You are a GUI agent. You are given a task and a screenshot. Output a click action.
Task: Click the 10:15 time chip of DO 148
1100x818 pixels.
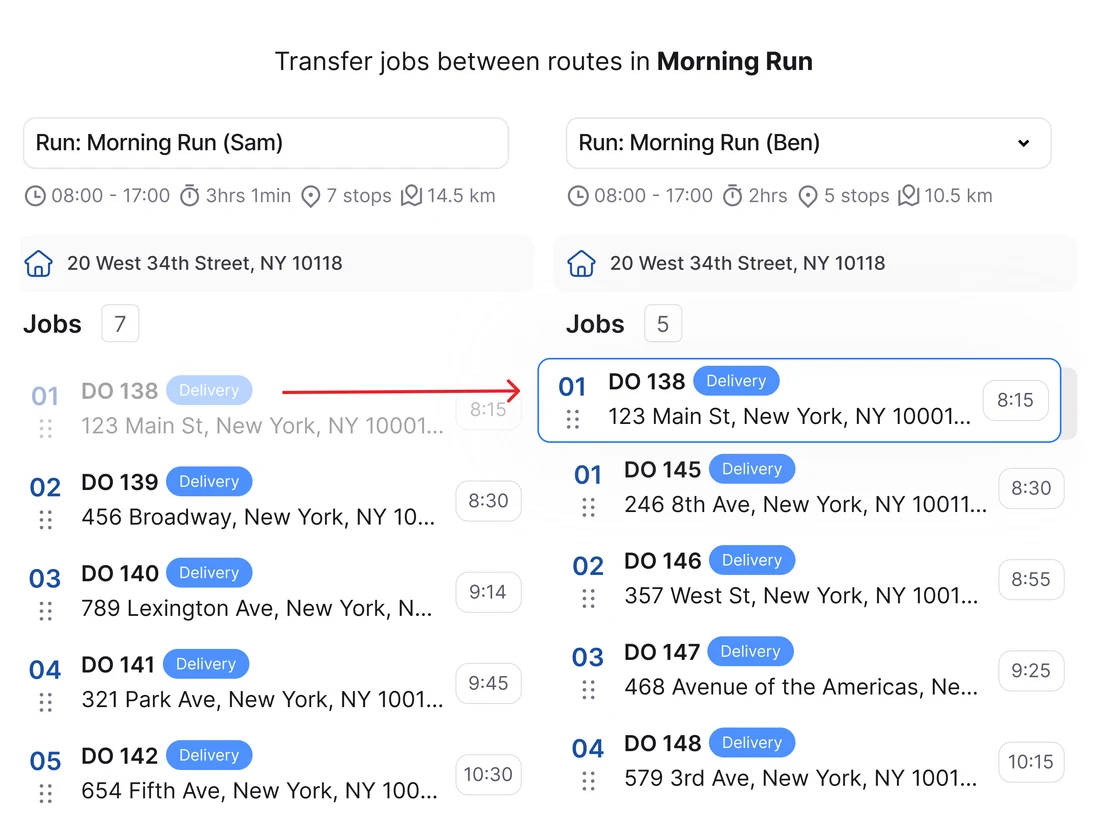[x=1031, y=762]
